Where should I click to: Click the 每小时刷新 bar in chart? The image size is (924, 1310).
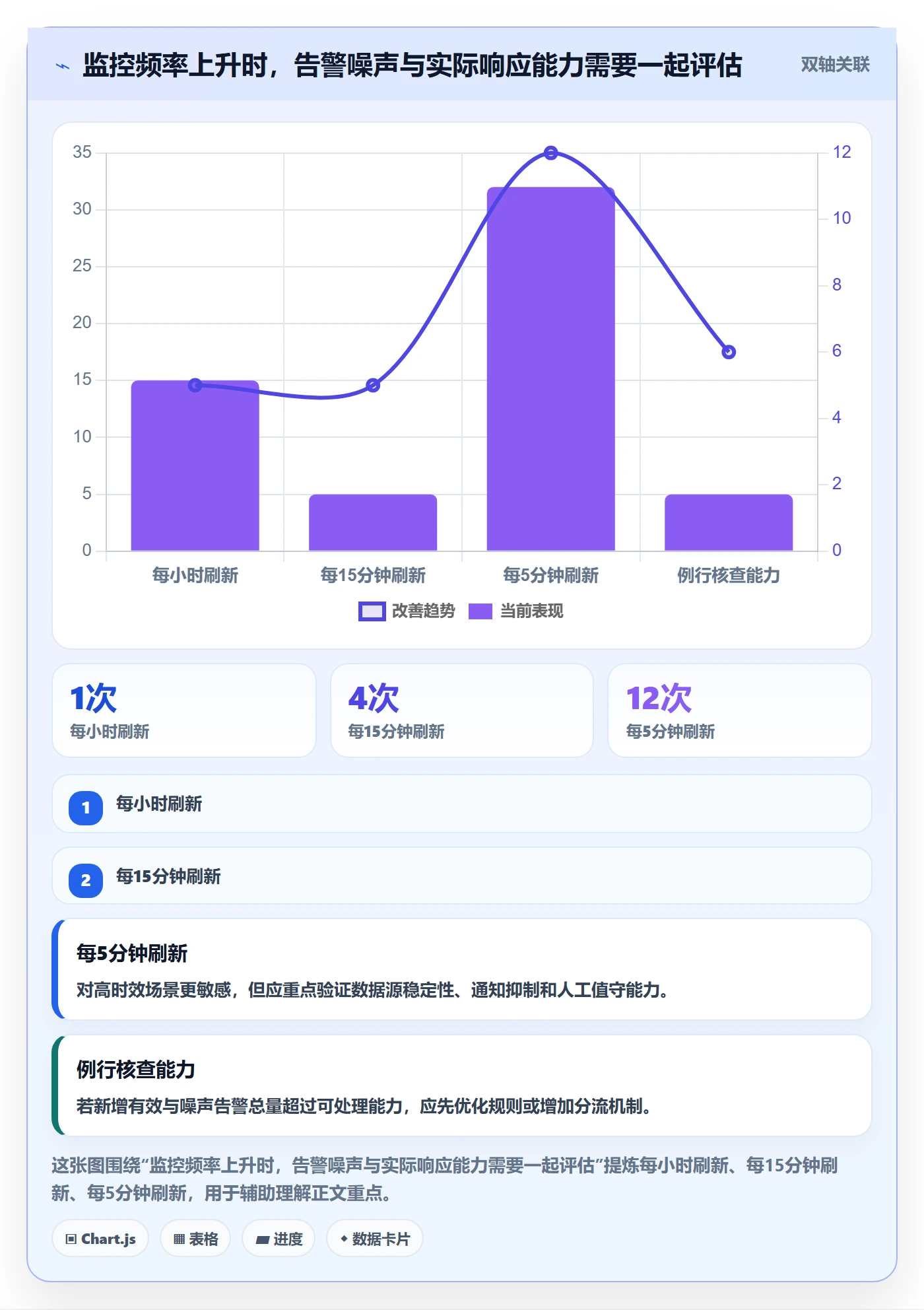[x=195, y=465]
